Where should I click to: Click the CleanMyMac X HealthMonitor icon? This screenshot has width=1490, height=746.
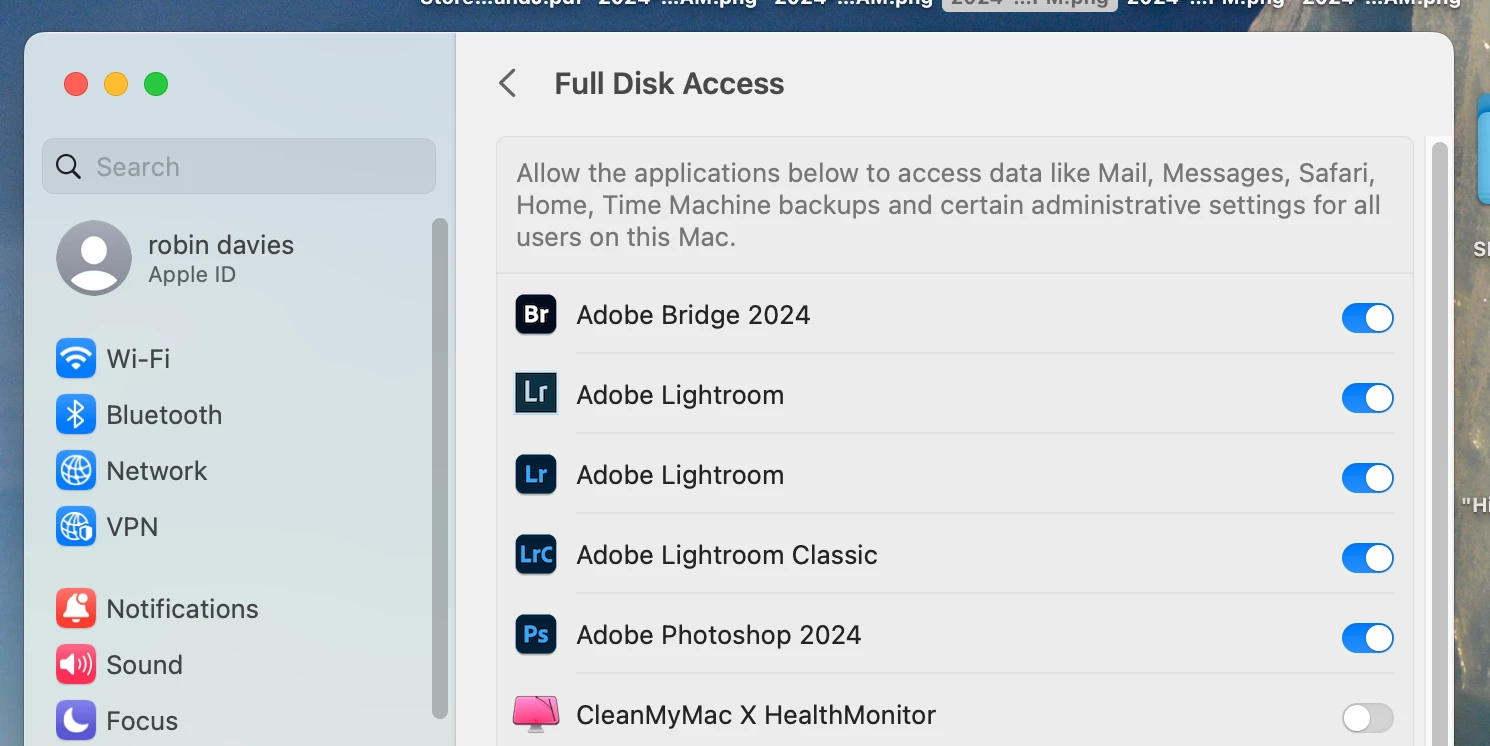tap(536, 715)
